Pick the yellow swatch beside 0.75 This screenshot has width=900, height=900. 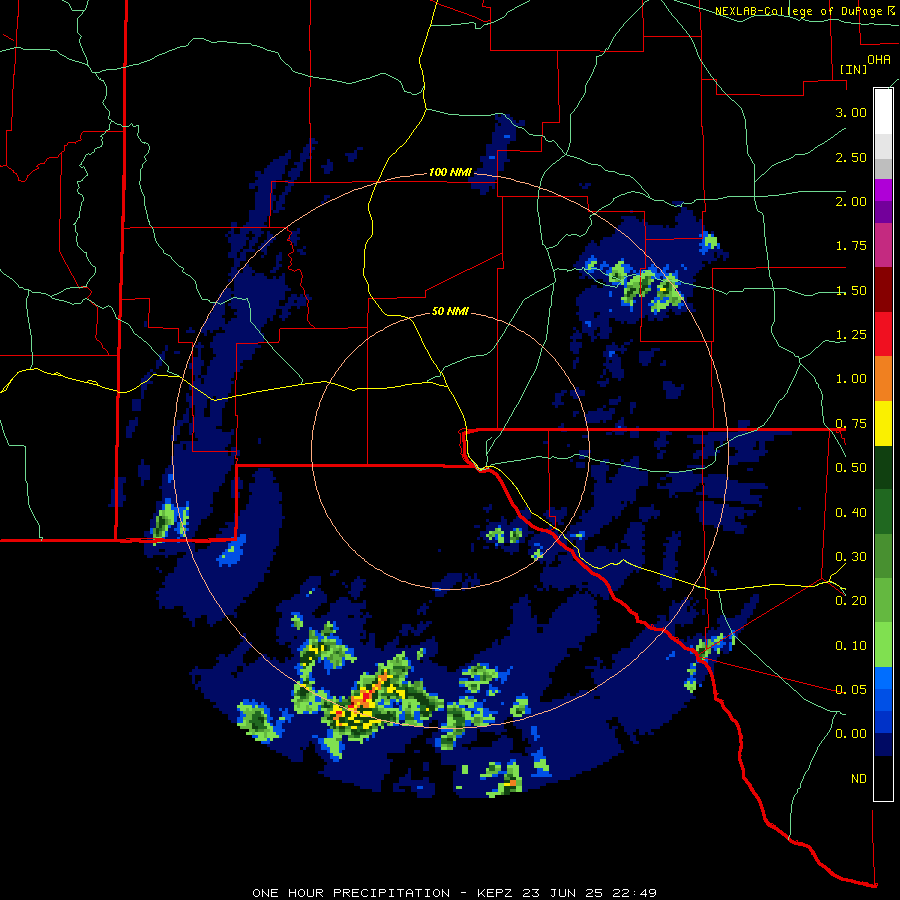coord(883,423)
